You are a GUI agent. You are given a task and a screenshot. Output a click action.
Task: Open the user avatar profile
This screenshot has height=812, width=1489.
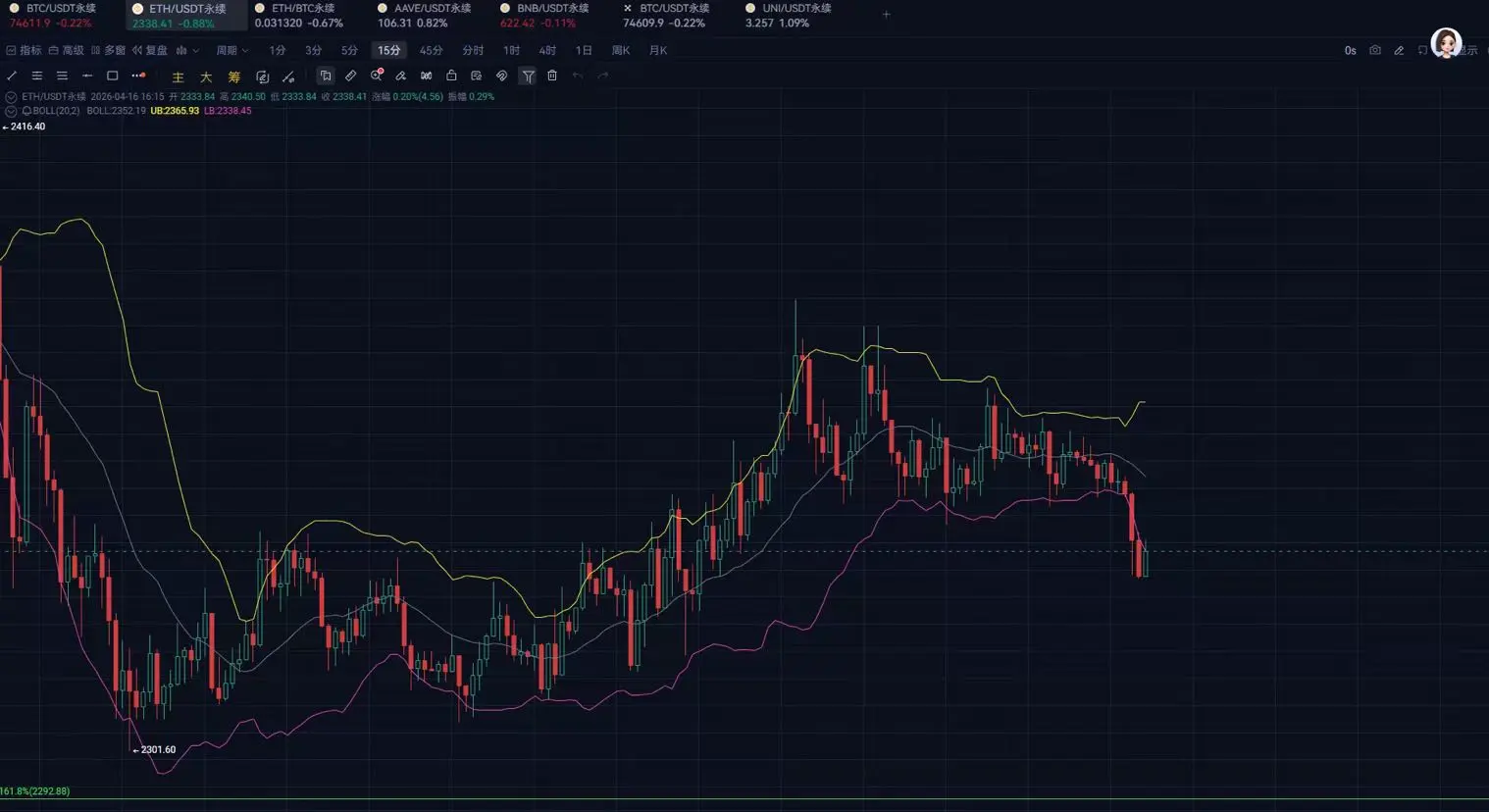tap(1446, 44)
